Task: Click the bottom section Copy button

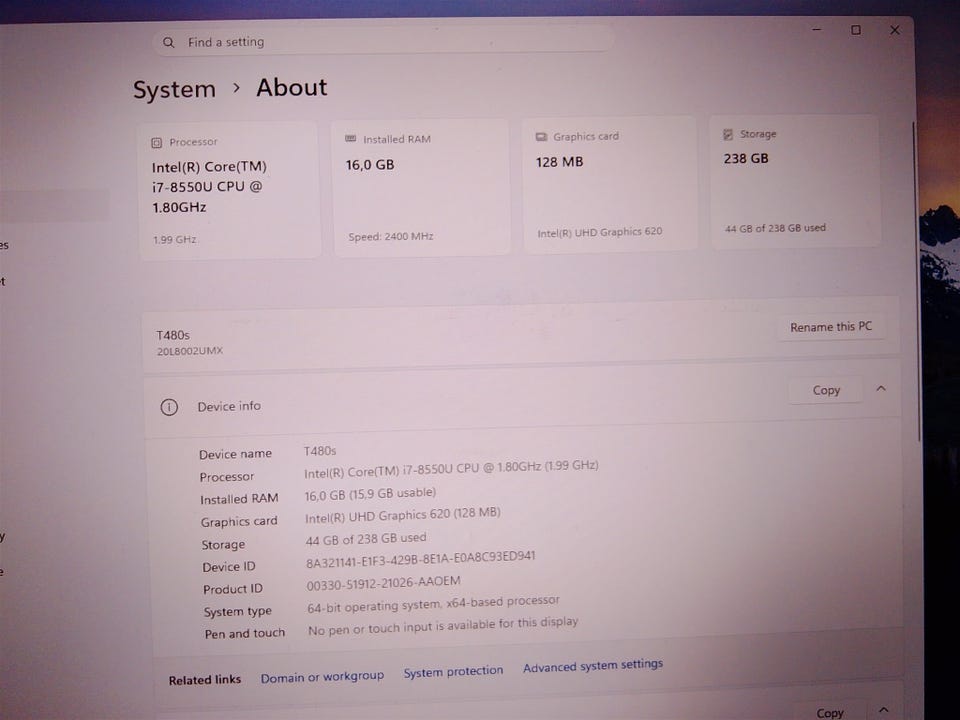Action: click(x=830, y=713)
